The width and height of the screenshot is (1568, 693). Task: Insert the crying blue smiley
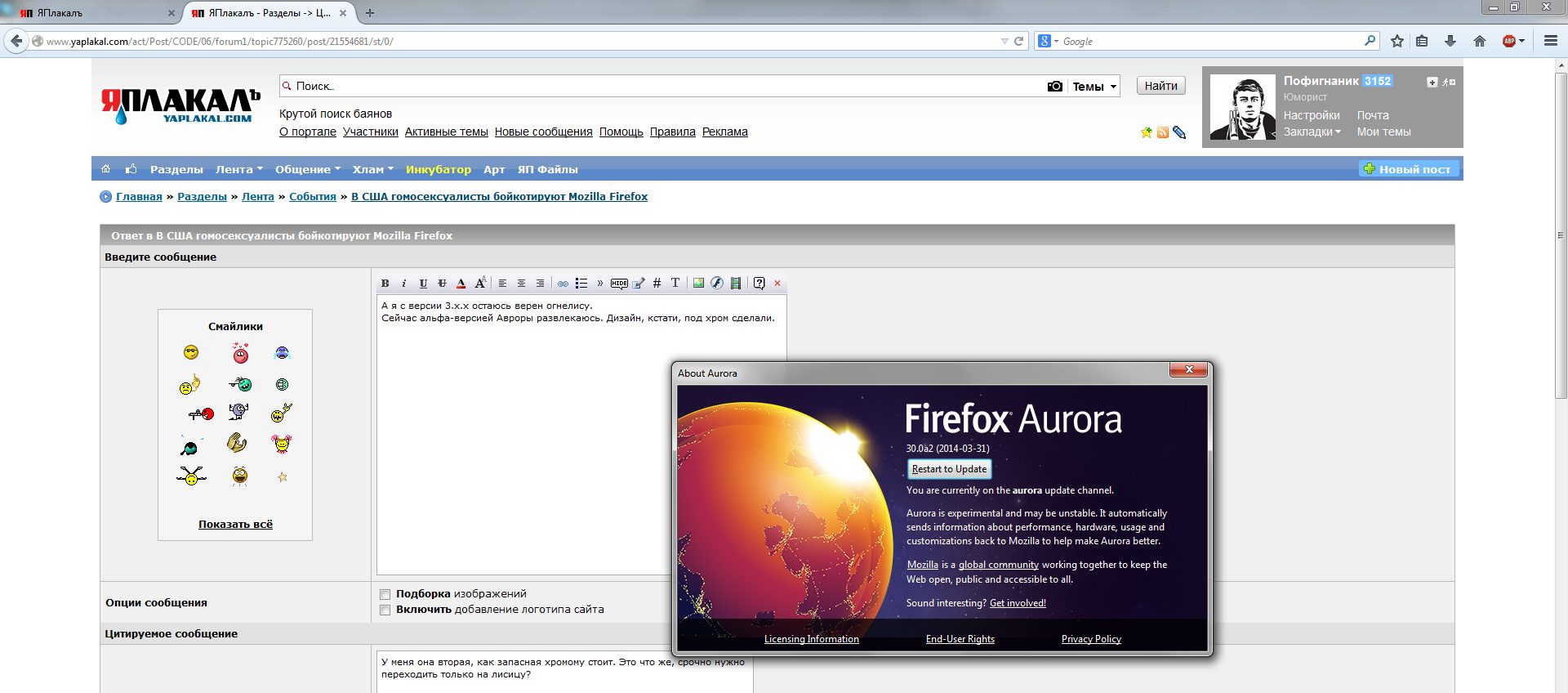pos(282,353)
